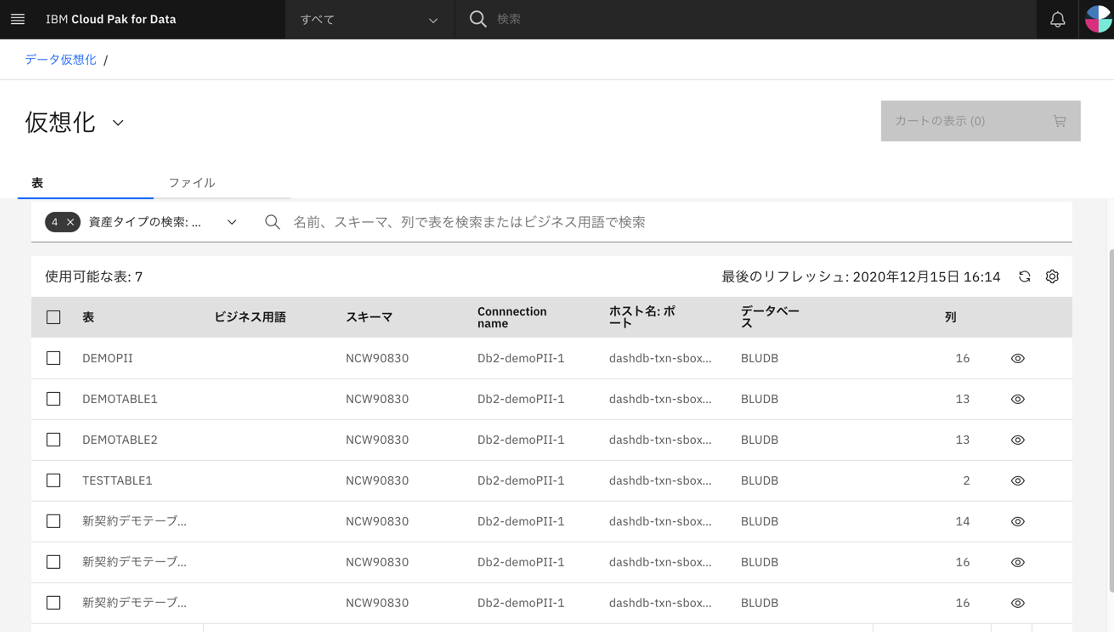Click the shopping cart icon in カートの表示

click(1059, 120)
